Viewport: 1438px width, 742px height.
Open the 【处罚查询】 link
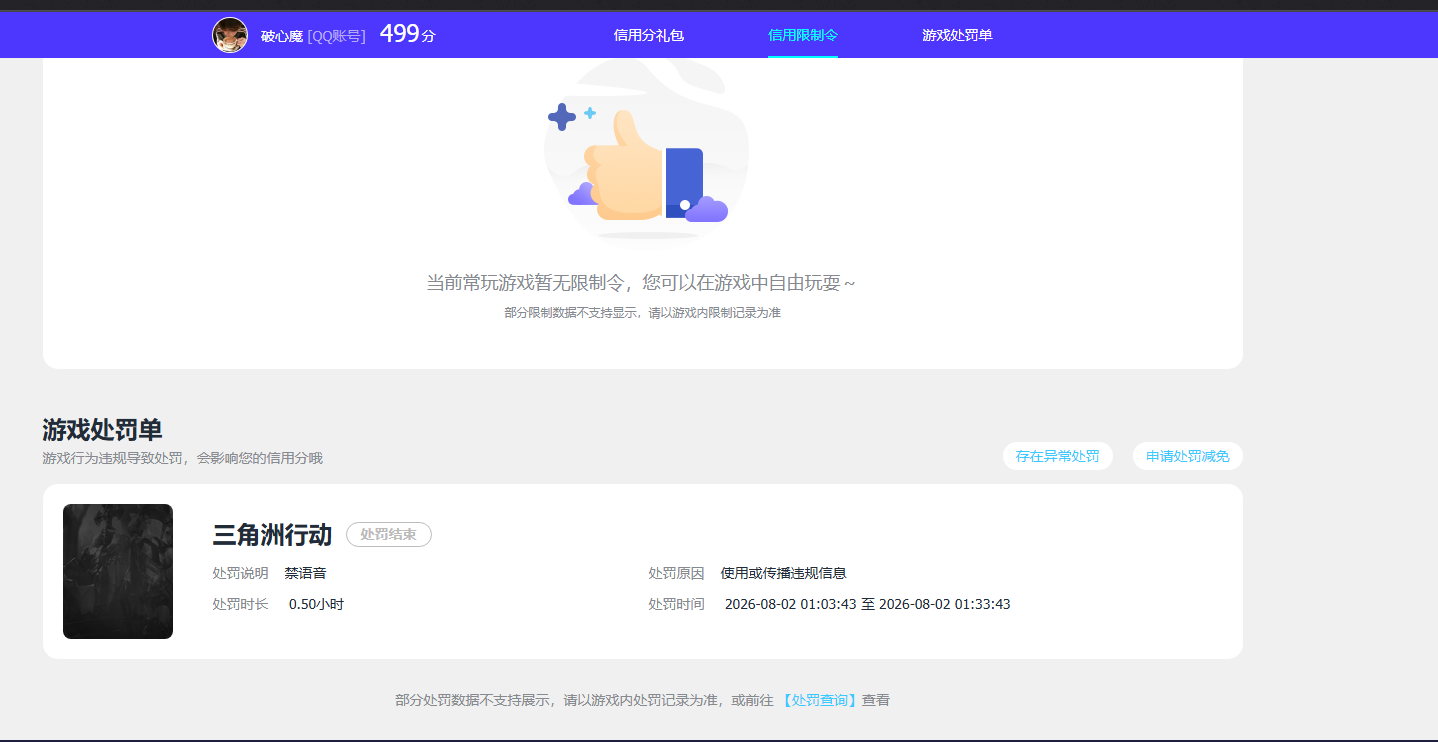point(818,700)
